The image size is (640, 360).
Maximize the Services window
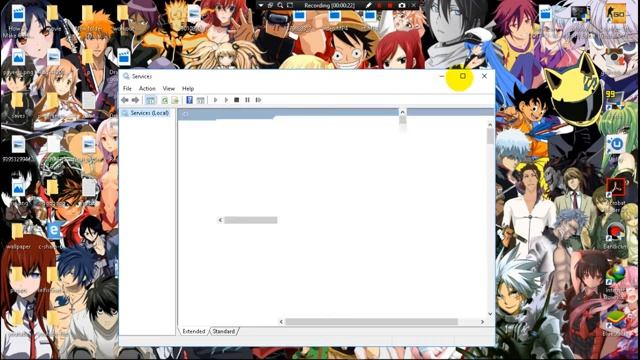(462, 76)
